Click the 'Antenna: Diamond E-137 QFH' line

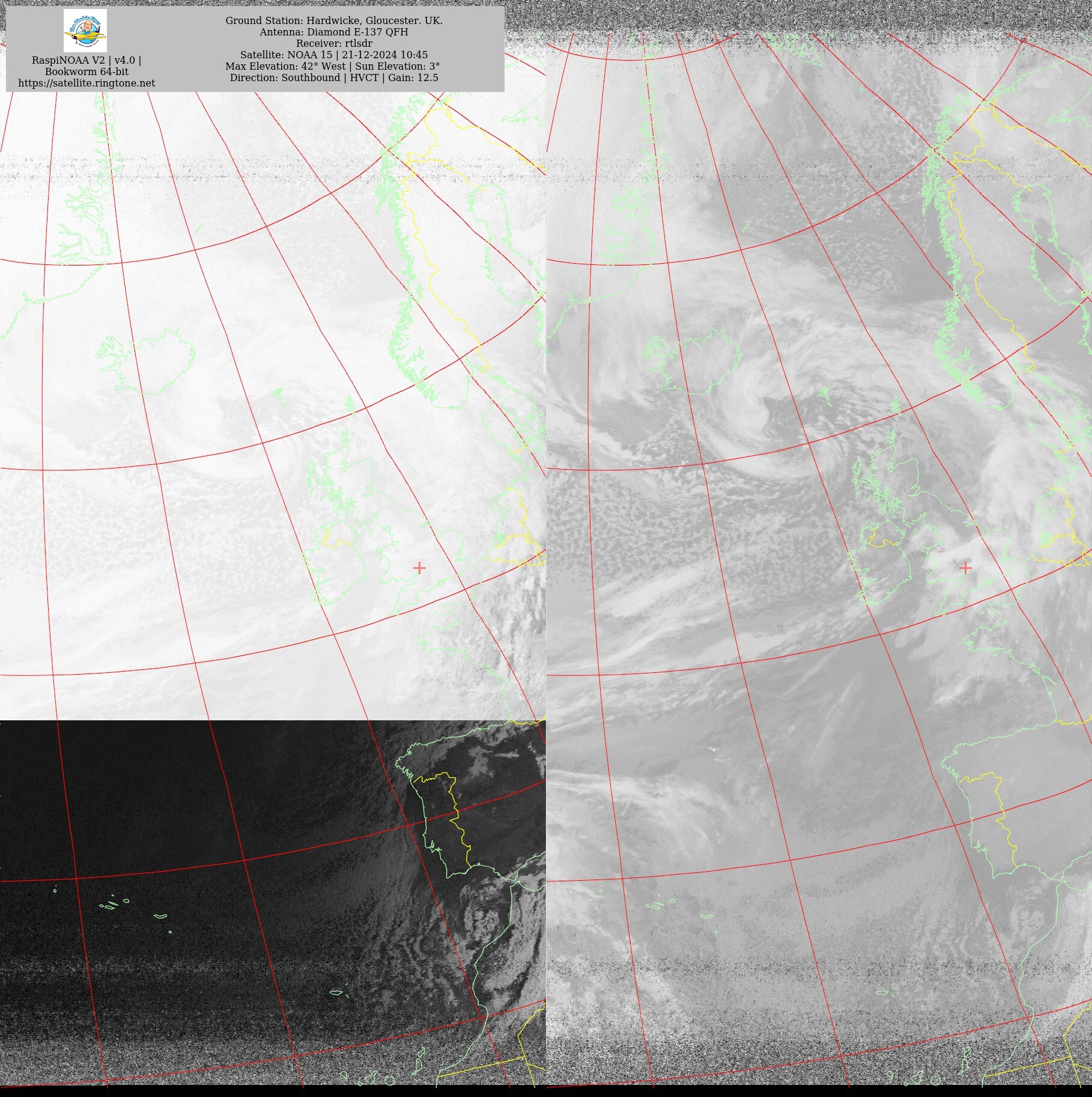click(333, 32)
